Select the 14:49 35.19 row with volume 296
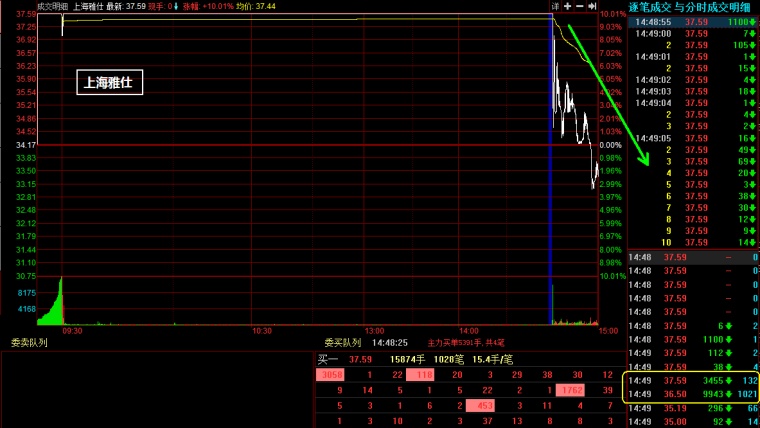 tap(694, 408)
